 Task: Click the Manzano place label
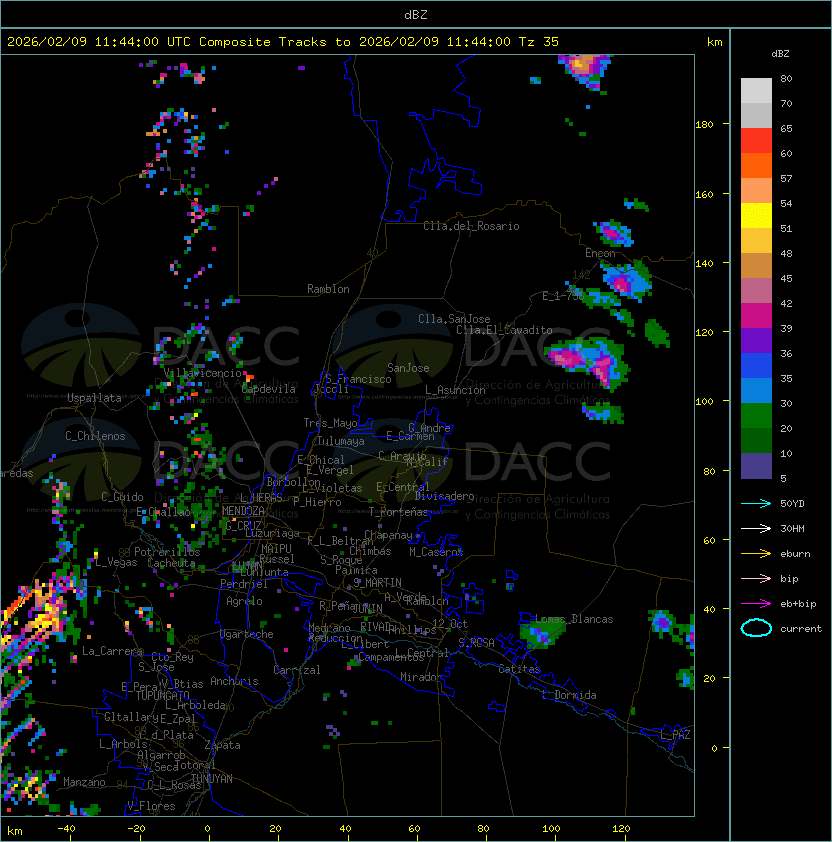click(x=84, y=782)
